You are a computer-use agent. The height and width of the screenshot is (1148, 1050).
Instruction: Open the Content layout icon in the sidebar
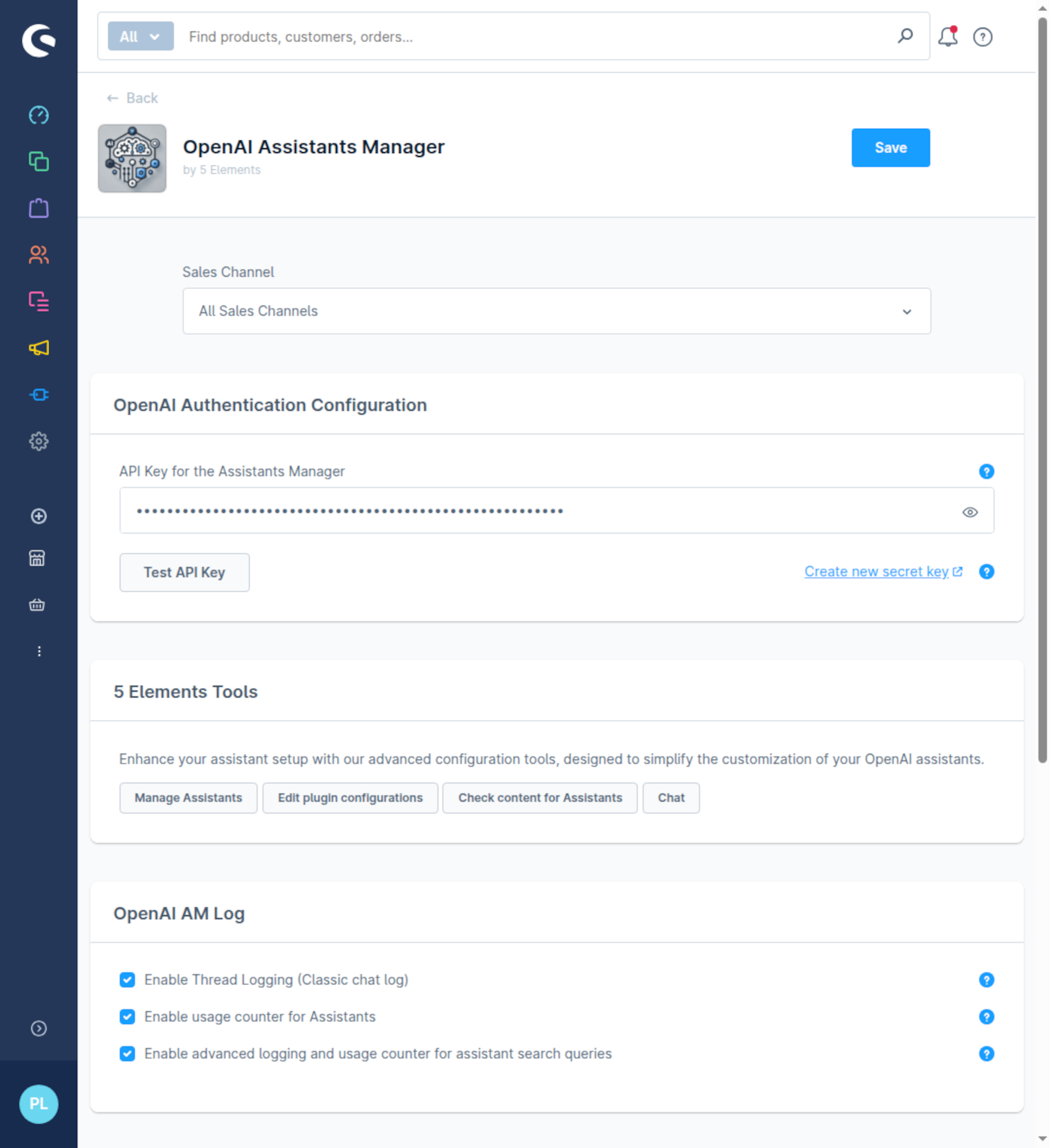pos(39,301)
